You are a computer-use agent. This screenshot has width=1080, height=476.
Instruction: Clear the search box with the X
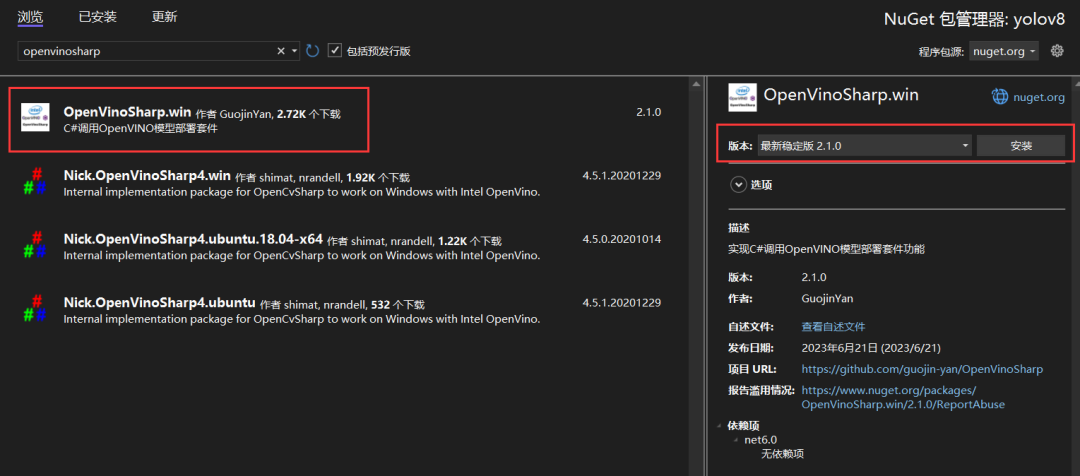click(280, 51)
